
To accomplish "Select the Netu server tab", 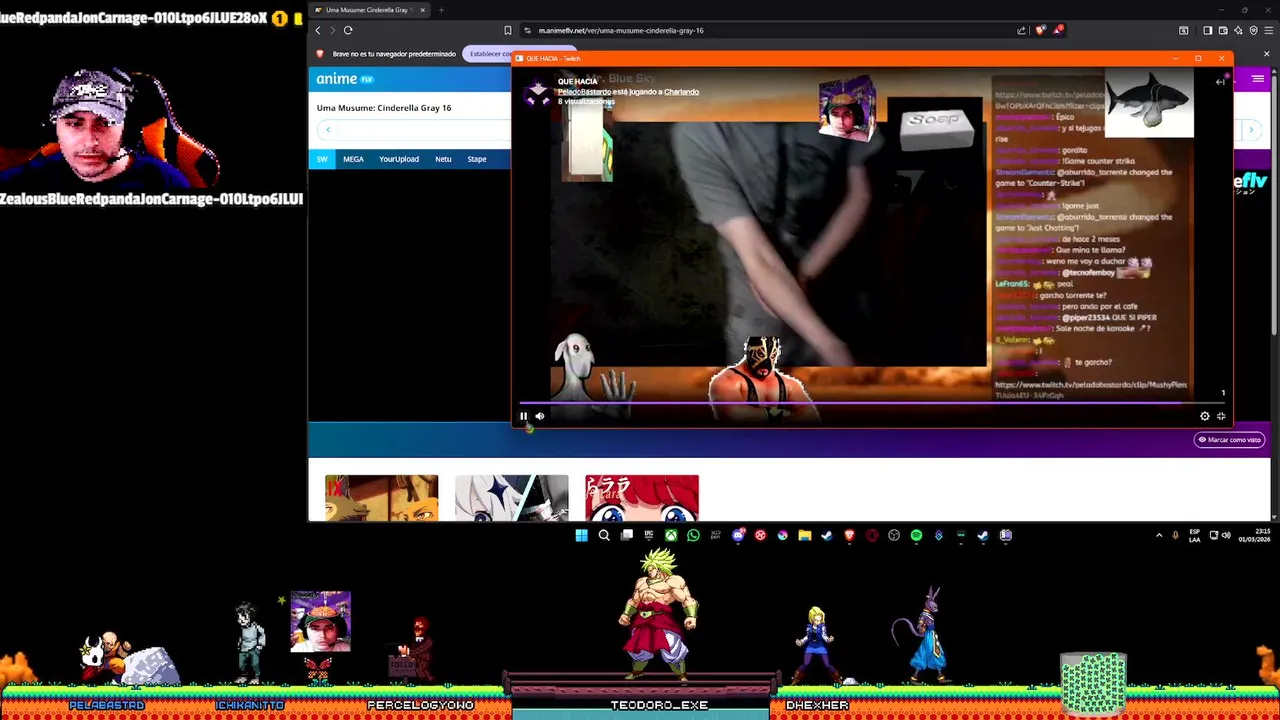I will [443, 159].
